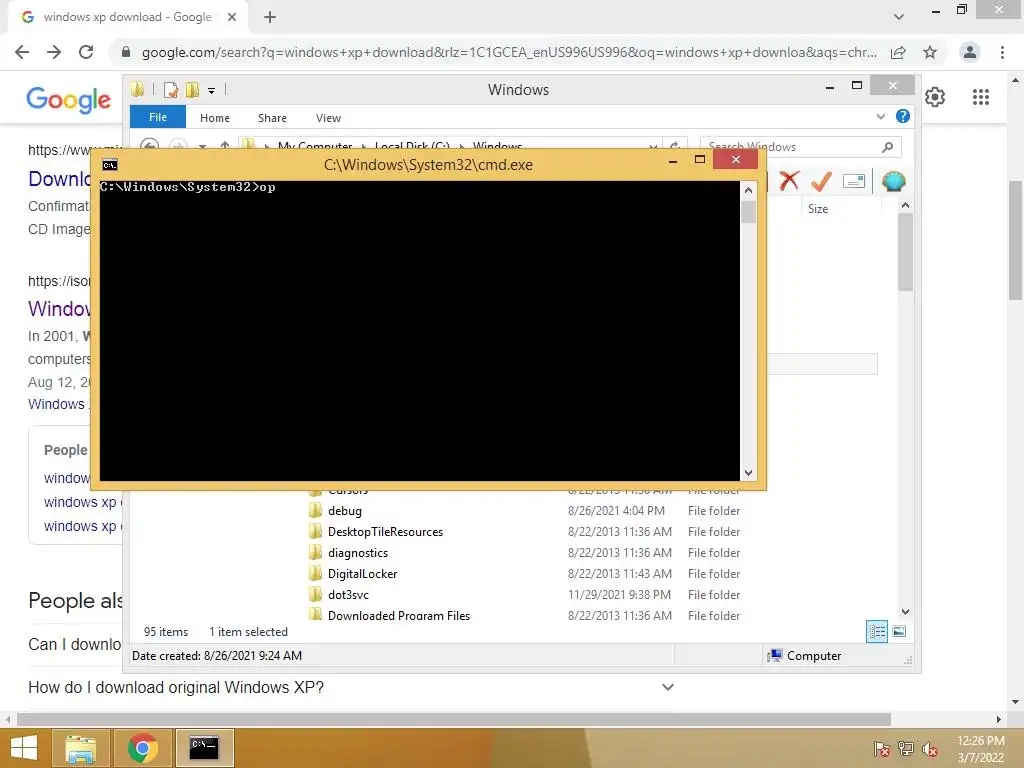Open Explorer help question mark icon
Viewport: 1024px width, 768px height.
[903, 116]
